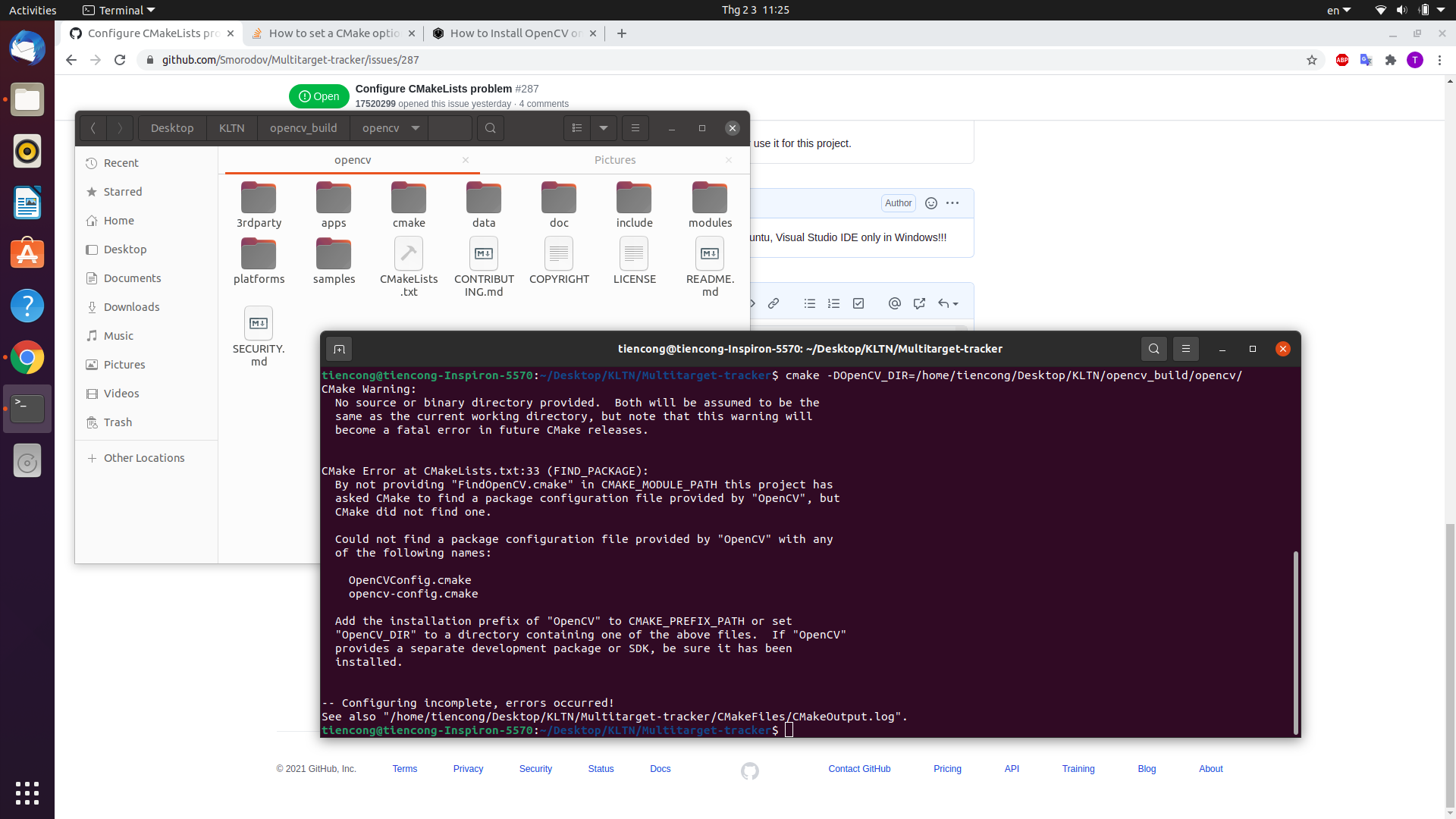1456x819 pixels.
Task: Navigate back using file manager arrow
Action: (x=93, y=128)
